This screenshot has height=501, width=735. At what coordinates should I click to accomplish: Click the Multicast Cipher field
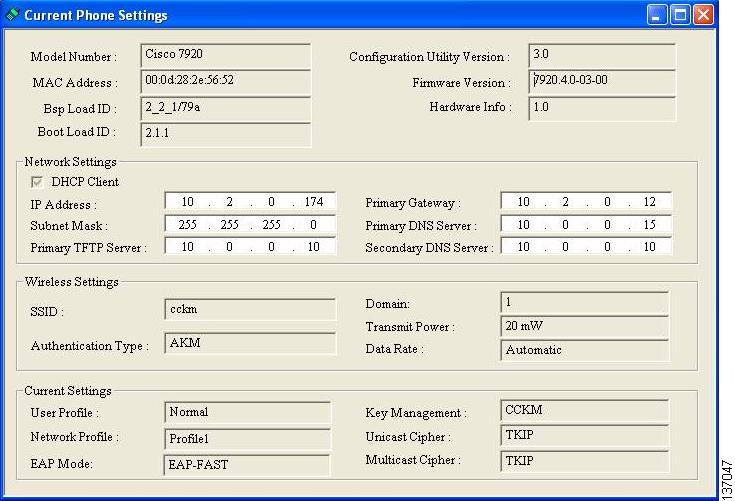click(x=585, y=461)
